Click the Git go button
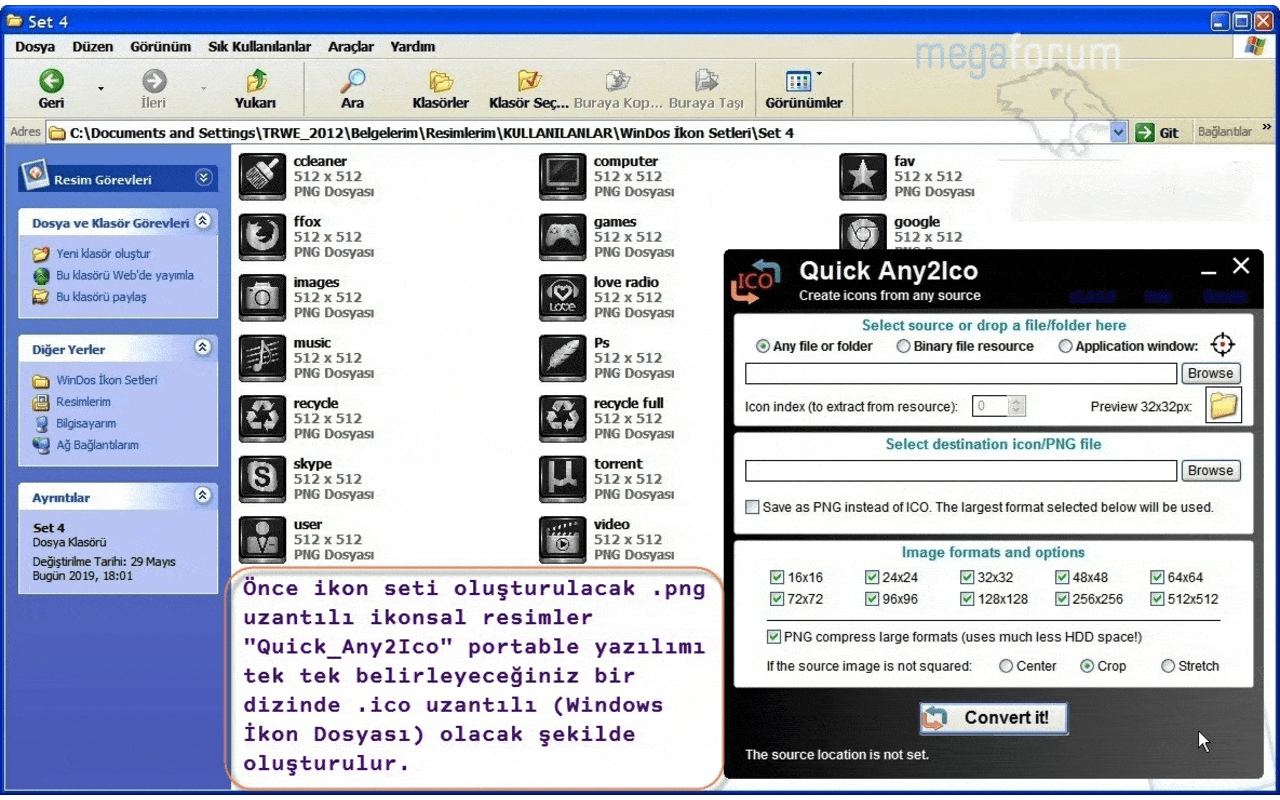The width and height of the screenshot is (1280, 800). point(1158,132)
